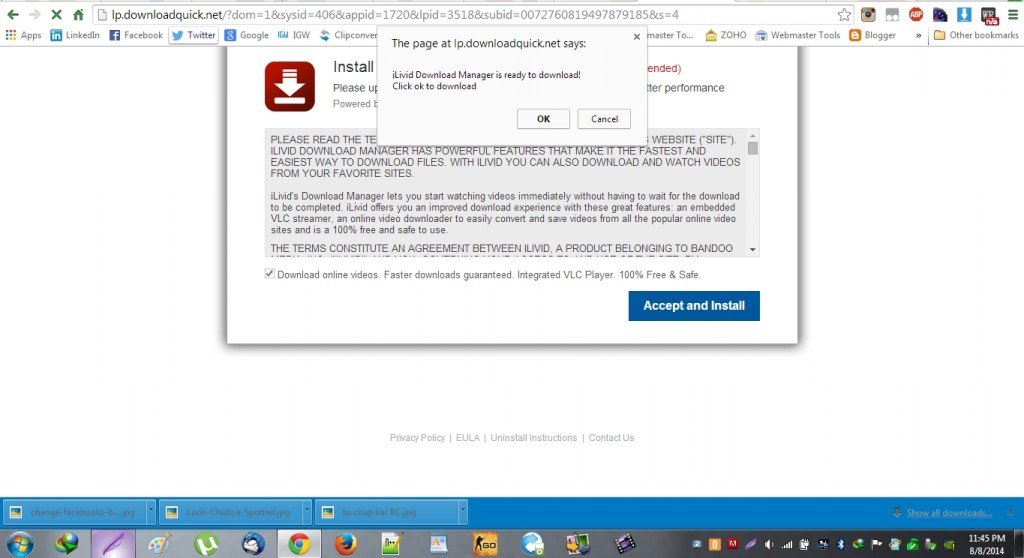Screen dimensions: 1024x558
Task: Click the Accept and Install button
Action: pyautogui.click(x=694, y=306)
